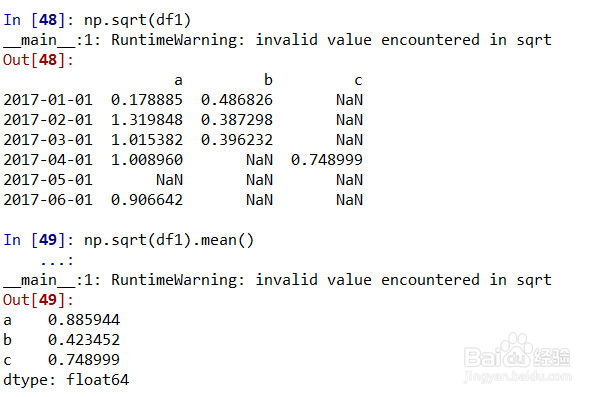Click the value 1.319848 in column a
This screenshot has height=397, width=606.
point(147,120)
